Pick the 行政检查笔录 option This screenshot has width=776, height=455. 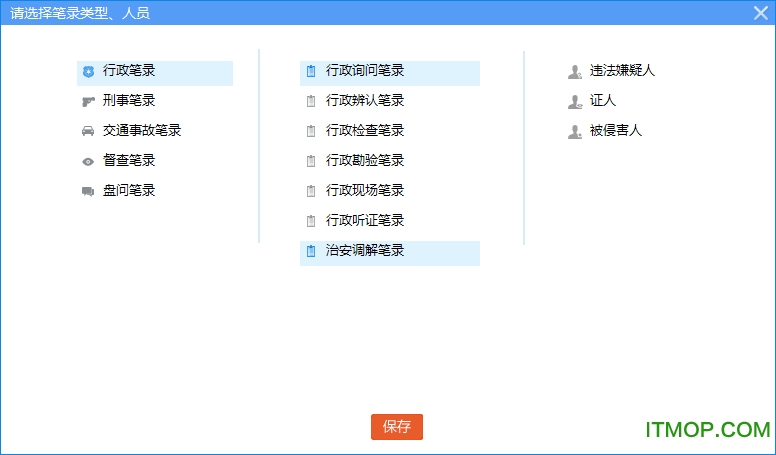(x=364, y=131)
